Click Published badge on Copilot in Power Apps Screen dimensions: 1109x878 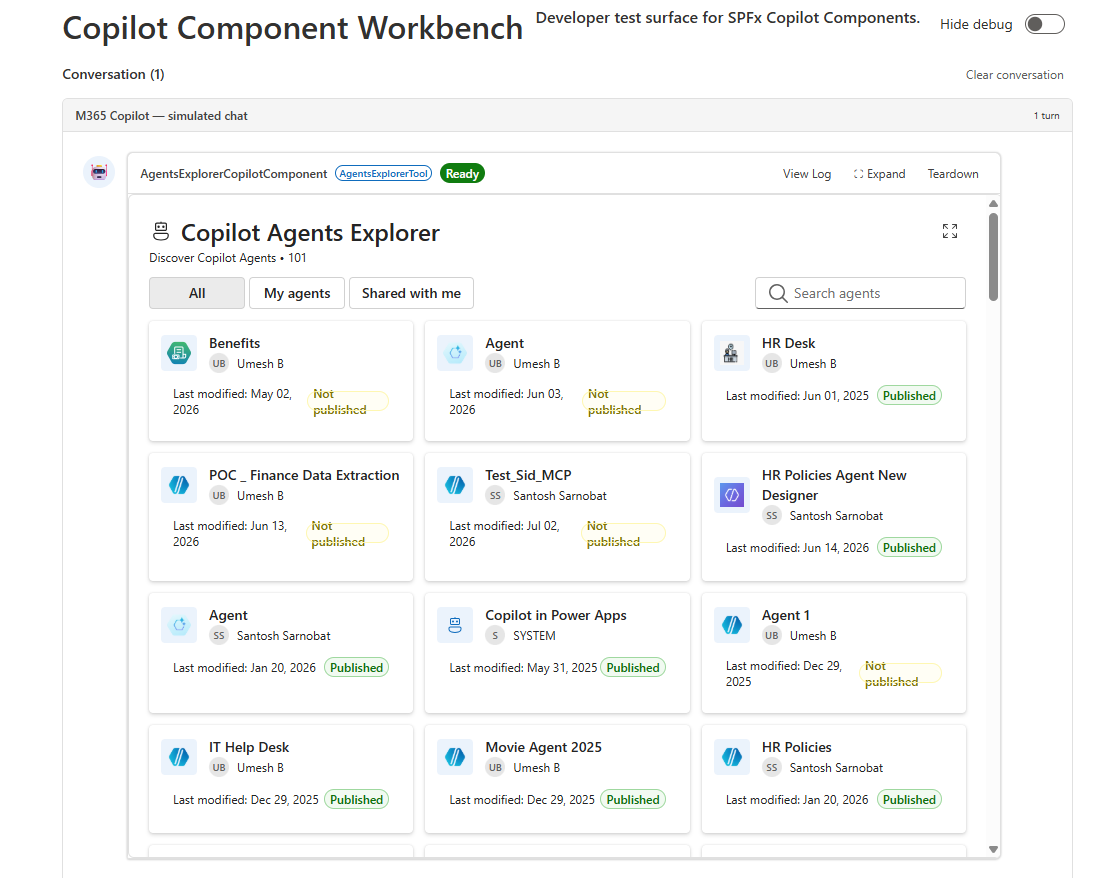tap(632, 668)
